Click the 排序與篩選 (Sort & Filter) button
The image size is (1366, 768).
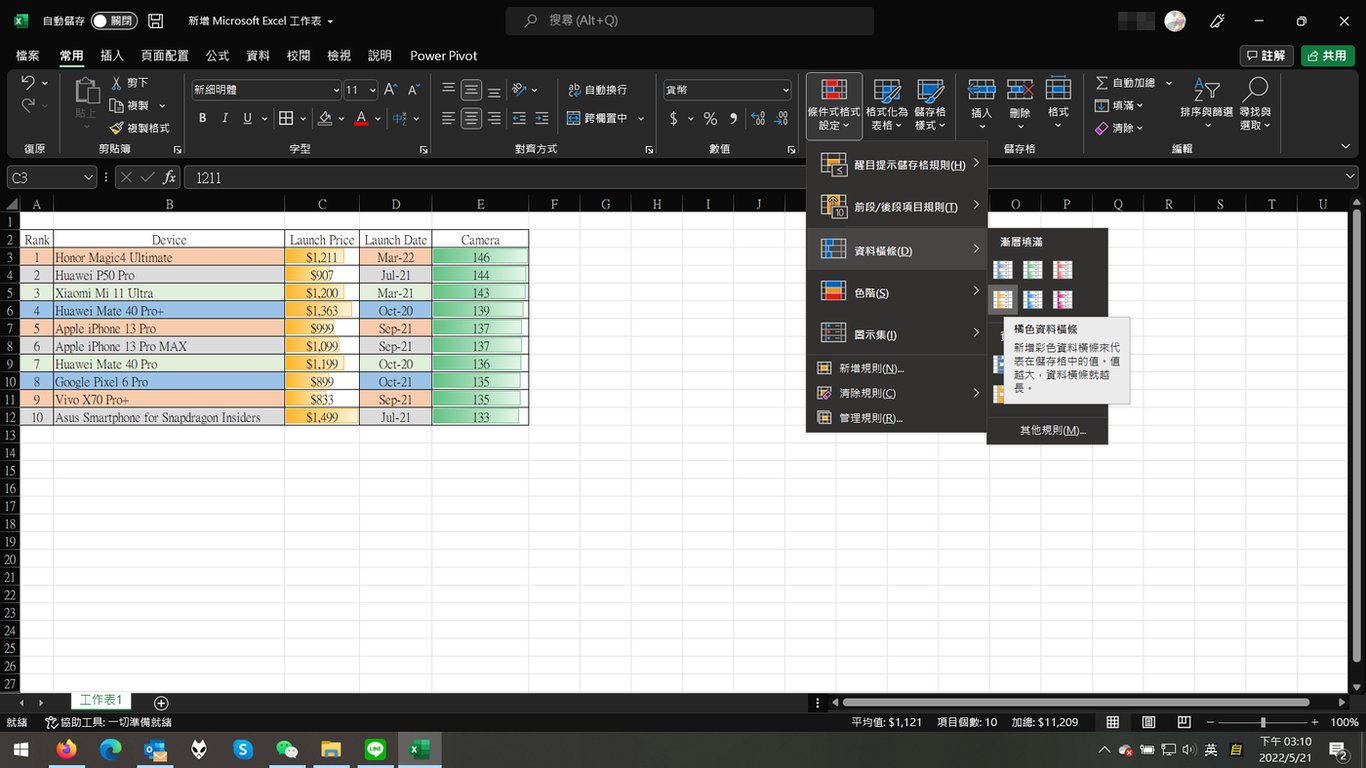pos(1207,105)
